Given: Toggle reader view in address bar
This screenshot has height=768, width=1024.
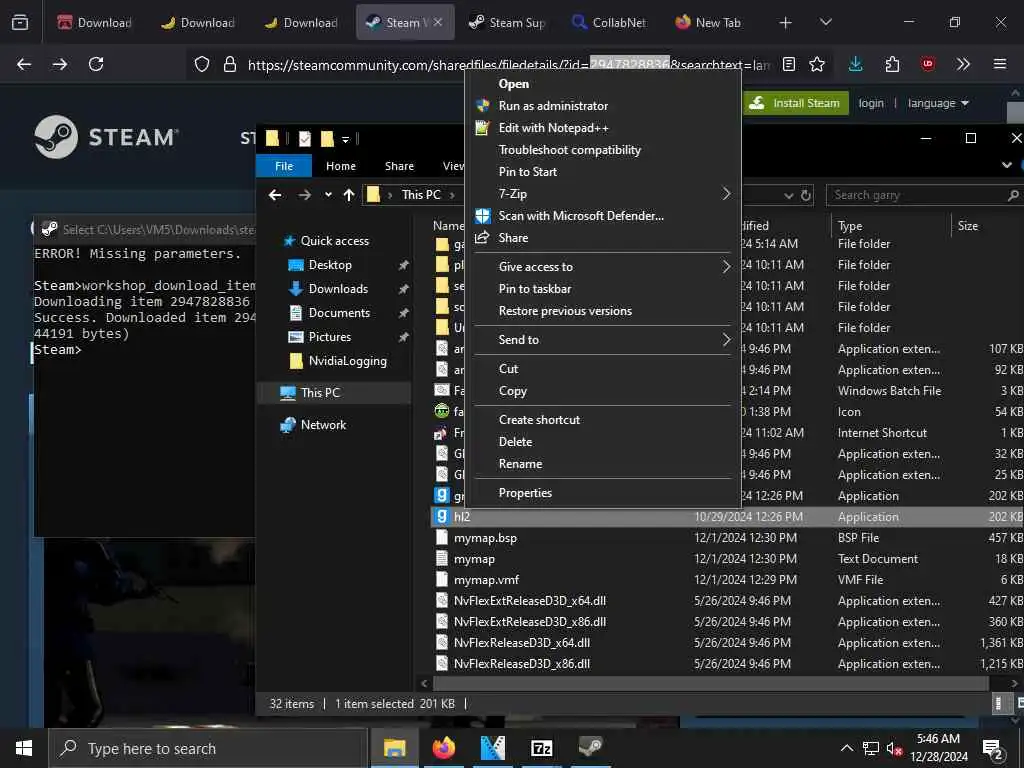Looking at the screenshot, I should click(789, 64).
